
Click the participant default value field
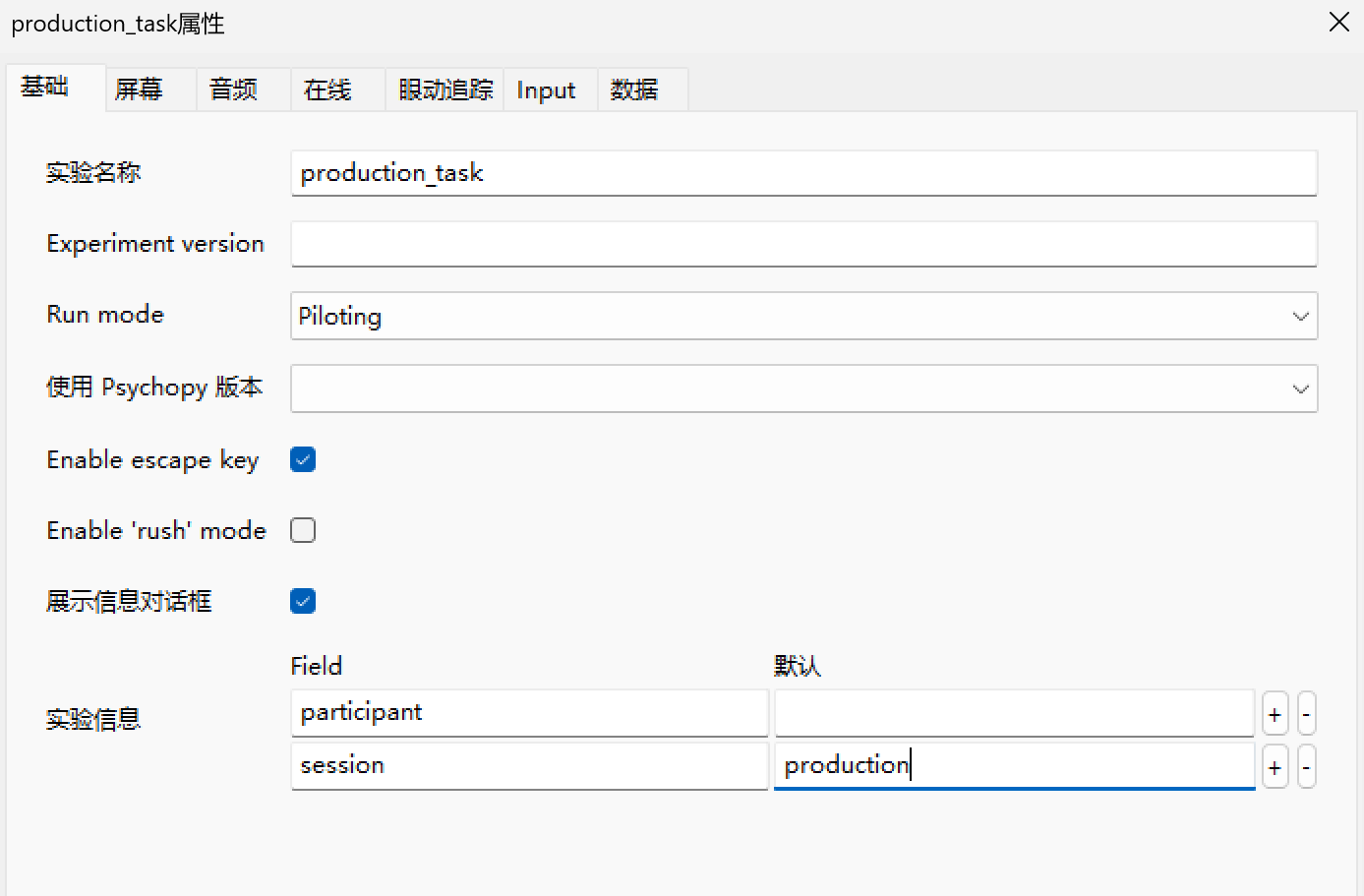(x=1014, y=713)
